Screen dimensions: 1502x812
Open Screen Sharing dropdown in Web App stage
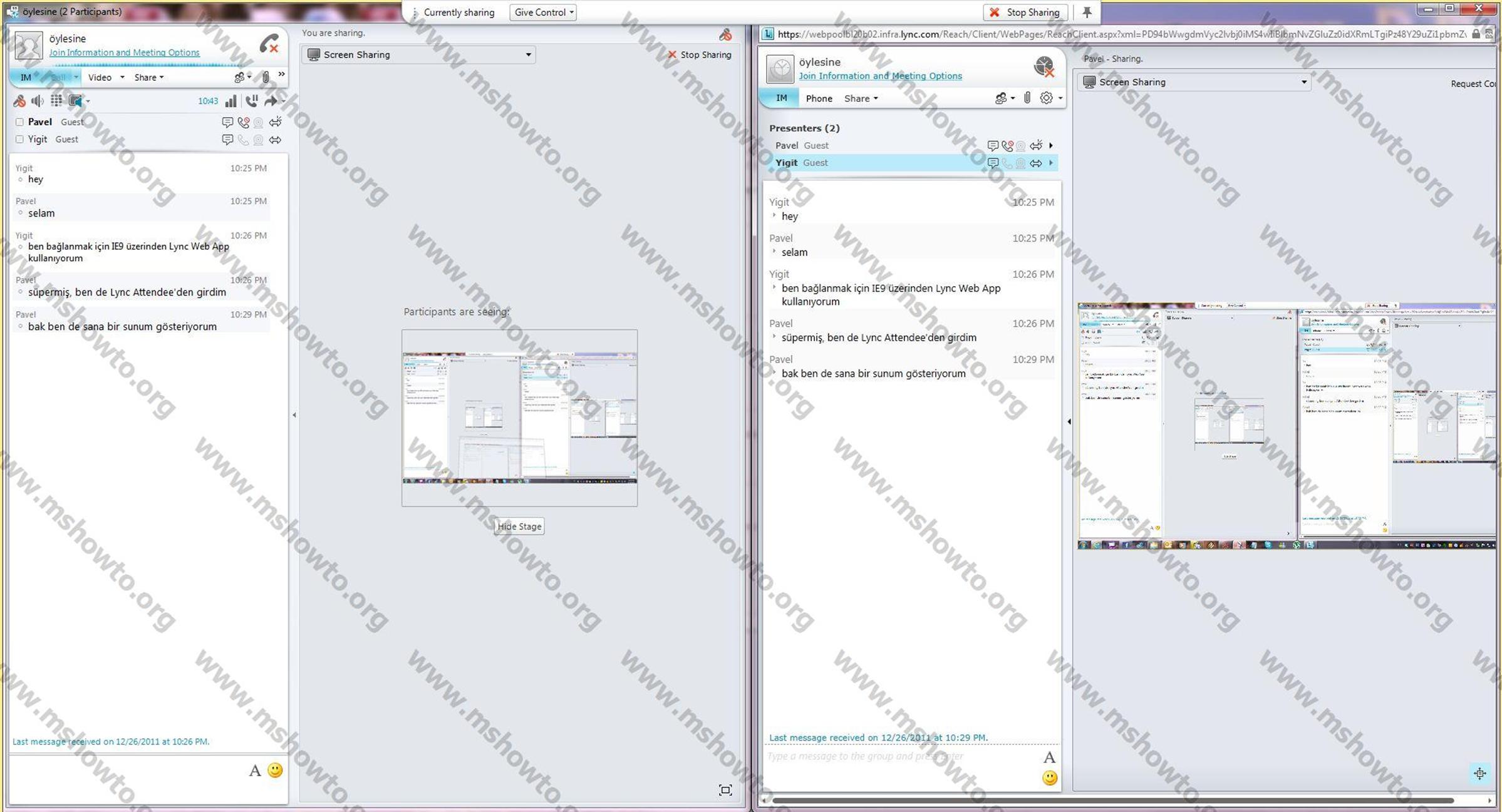(x=1194, y=82)
